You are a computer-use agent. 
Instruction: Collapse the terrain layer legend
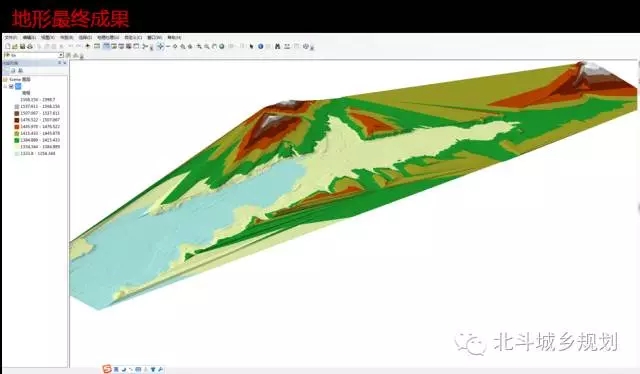coord(4,86)
